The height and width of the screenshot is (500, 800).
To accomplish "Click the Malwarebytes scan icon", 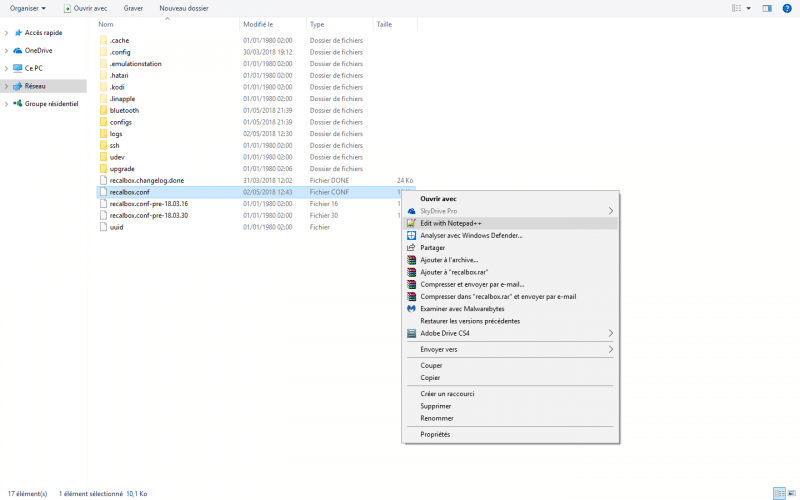I will (x=411, y=309).
